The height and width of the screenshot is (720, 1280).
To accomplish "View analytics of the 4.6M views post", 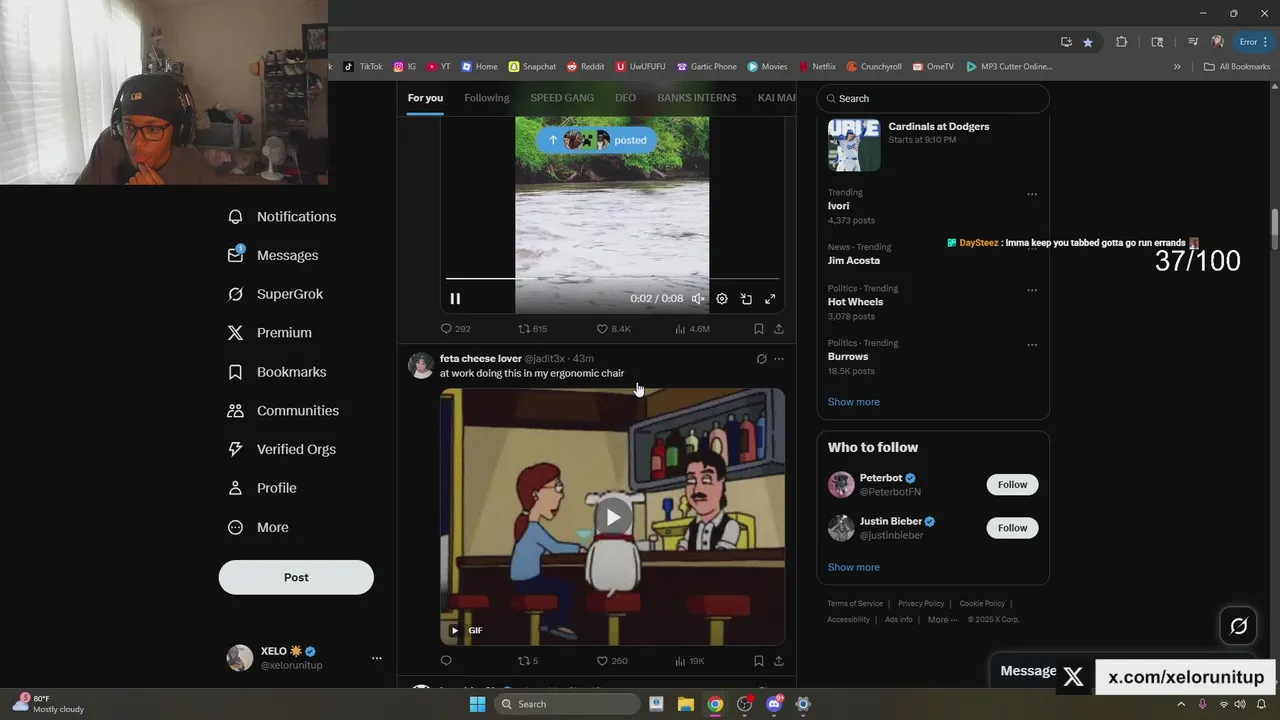I will (x=692, y=328).
